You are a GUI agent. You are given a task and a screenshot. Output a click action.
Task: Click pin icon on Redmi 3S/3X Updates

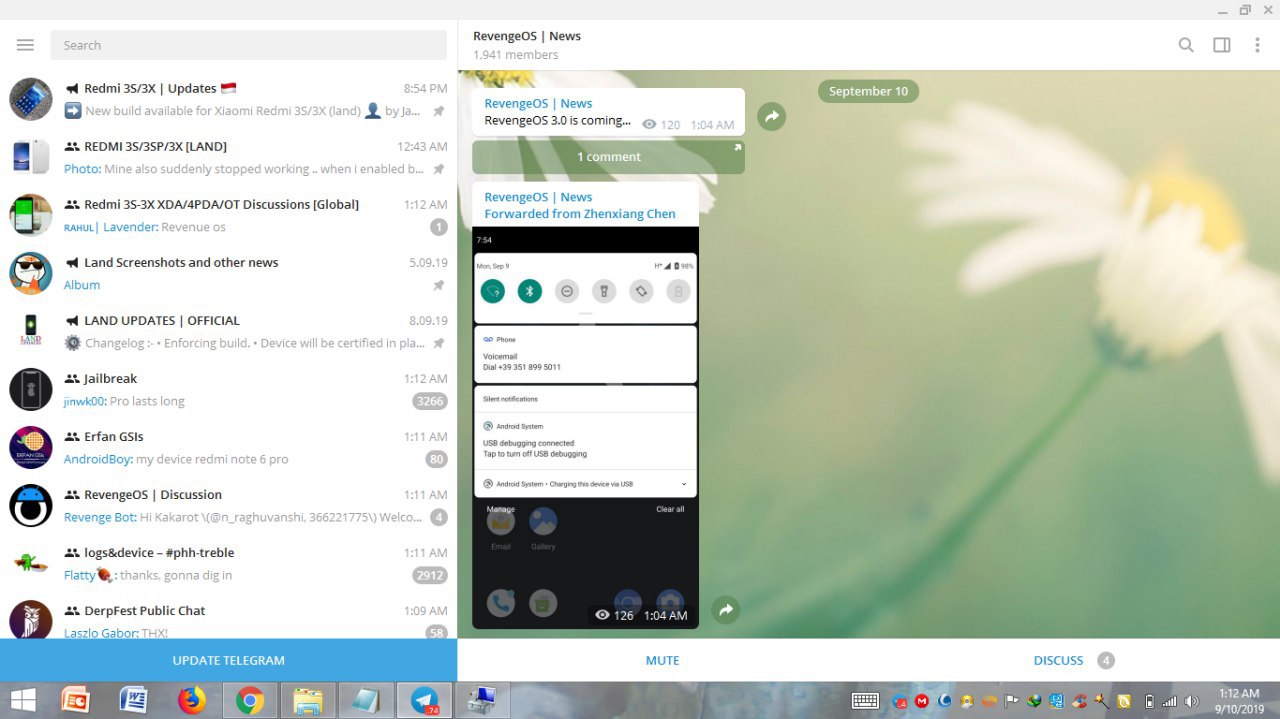pos(438,111)
